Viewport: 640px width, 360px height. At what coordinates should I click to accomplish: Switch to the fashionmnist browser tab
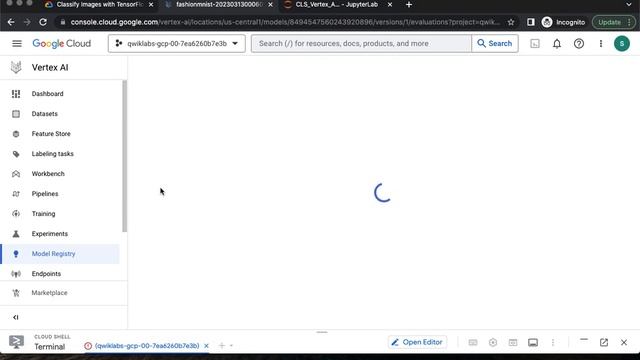tap(219, 4)
